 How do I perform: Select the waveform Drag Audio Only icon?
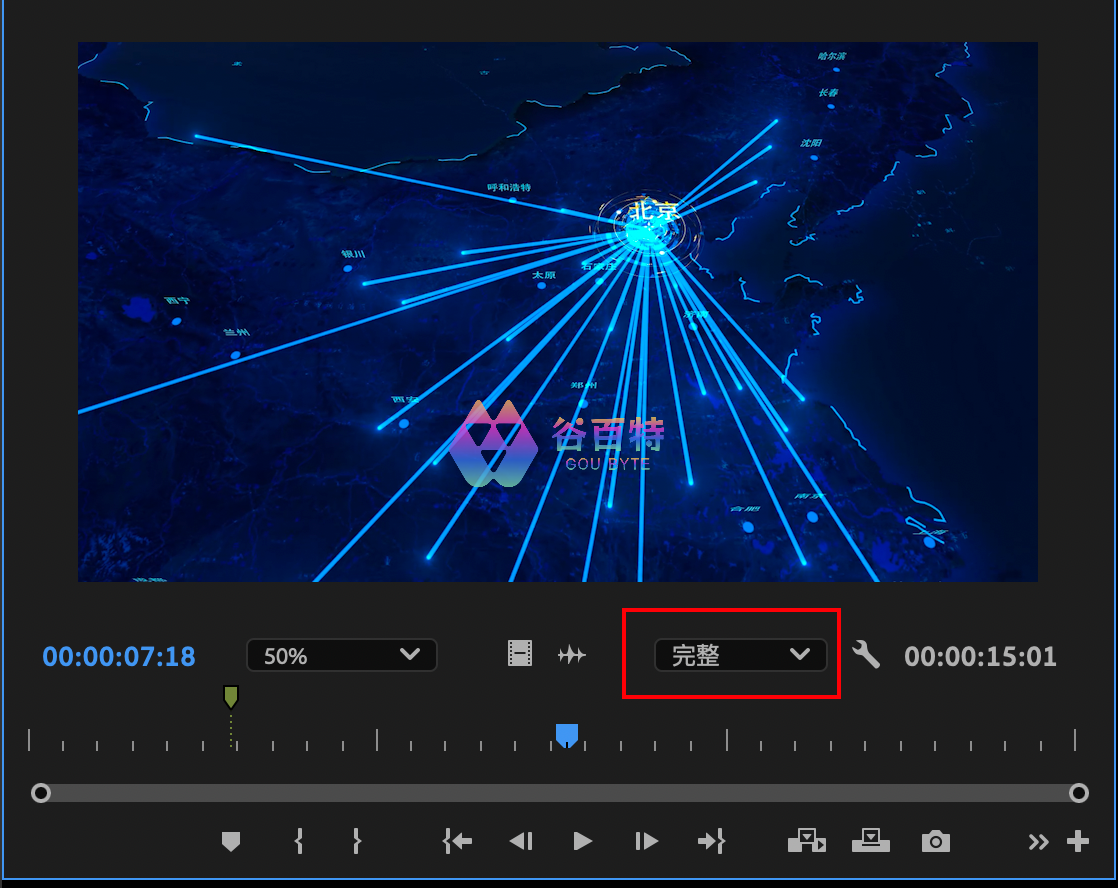[572, 655]
